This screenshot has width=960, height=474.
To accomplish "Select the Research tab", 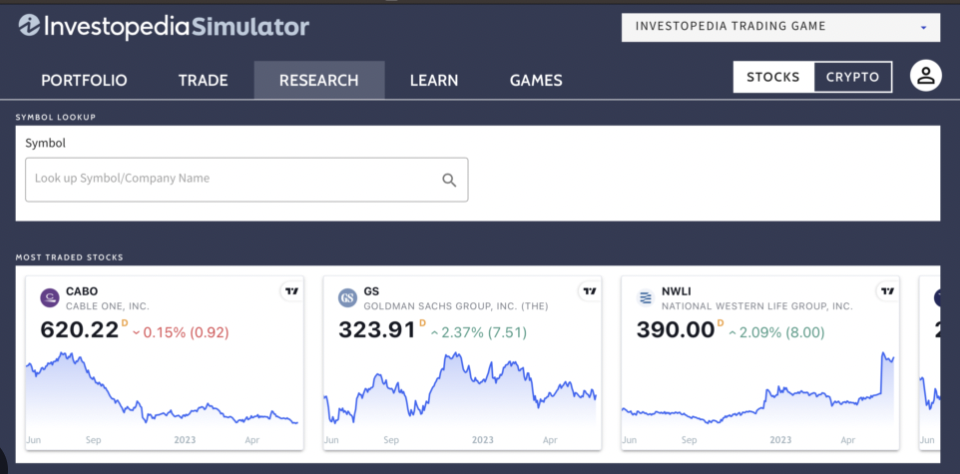I will pyautogui.click(x=319, y=80).
